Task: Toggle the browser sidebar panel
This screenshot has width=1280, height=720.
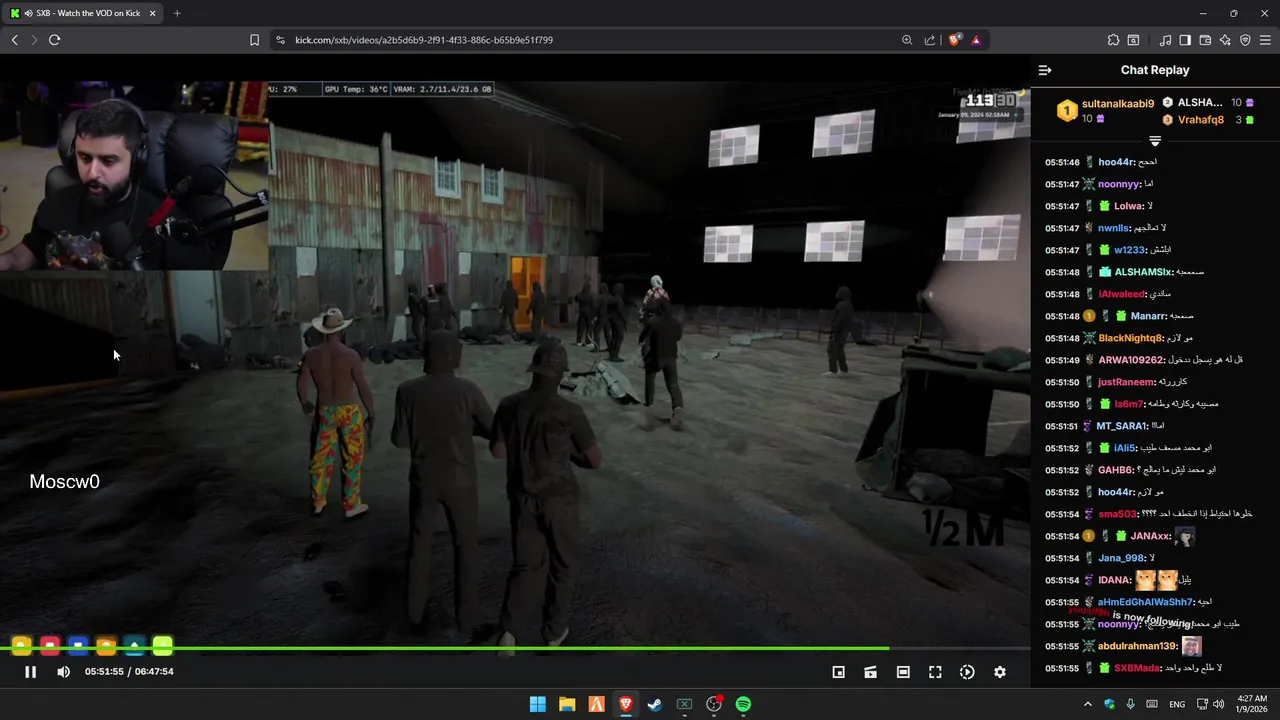Action: pos(1185,40)
